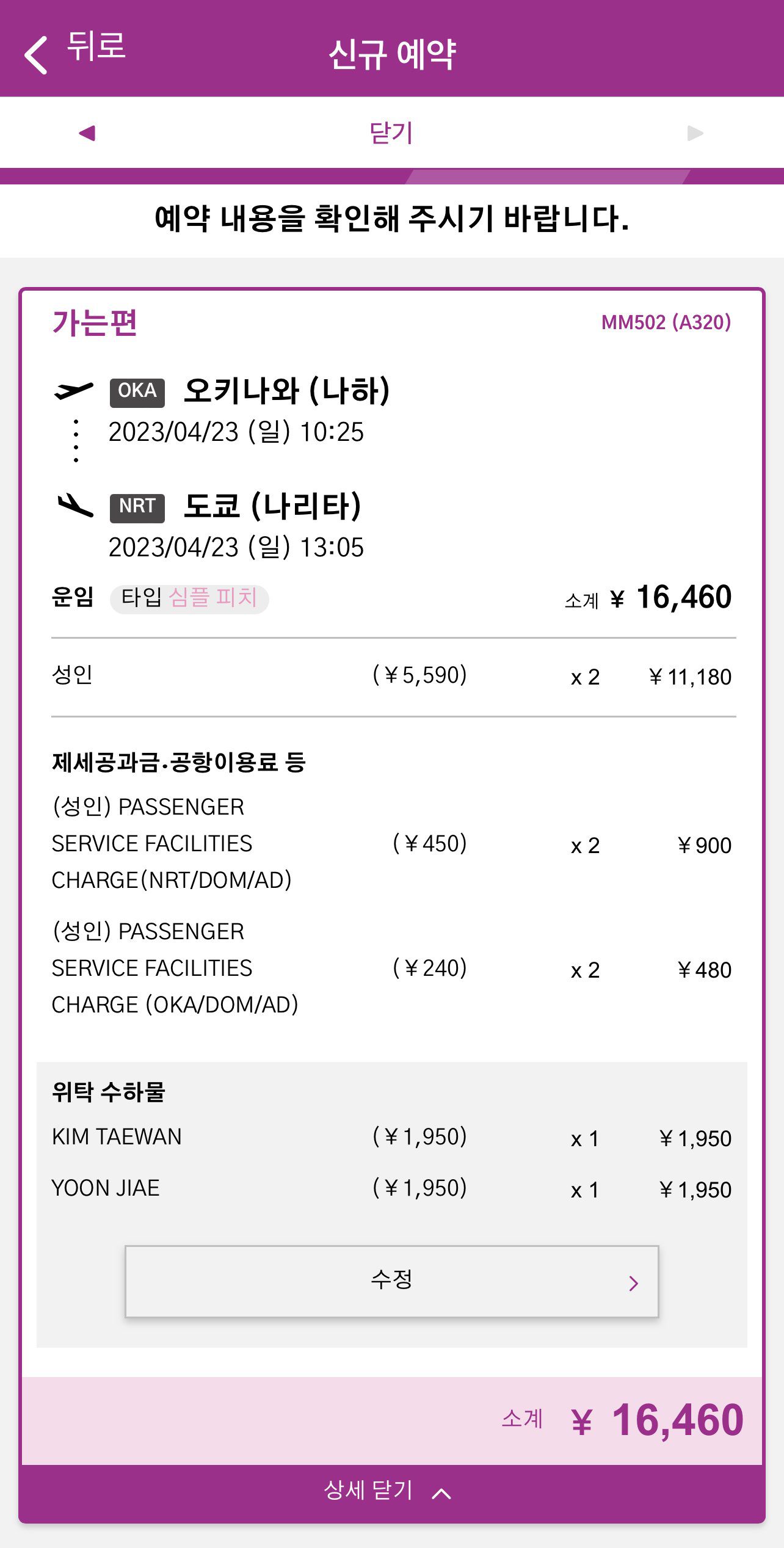Go to next step with right triangle
Viewport: 784px width, 1548px height.
[x=695, y=133]
